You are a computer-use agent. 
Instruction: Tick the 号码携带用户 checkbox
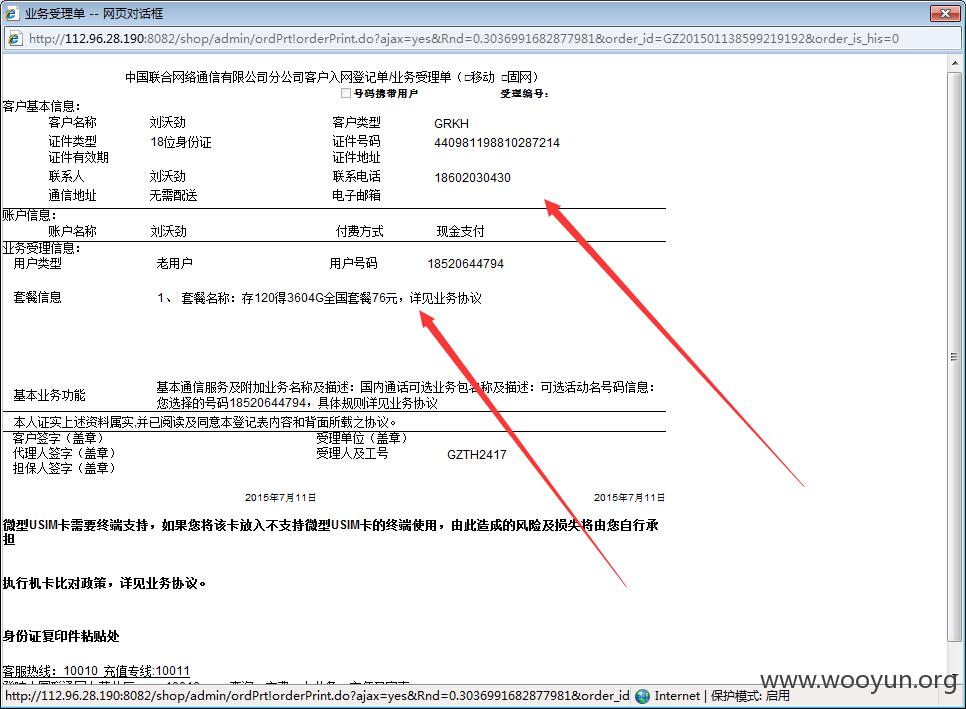coord(346,93)
